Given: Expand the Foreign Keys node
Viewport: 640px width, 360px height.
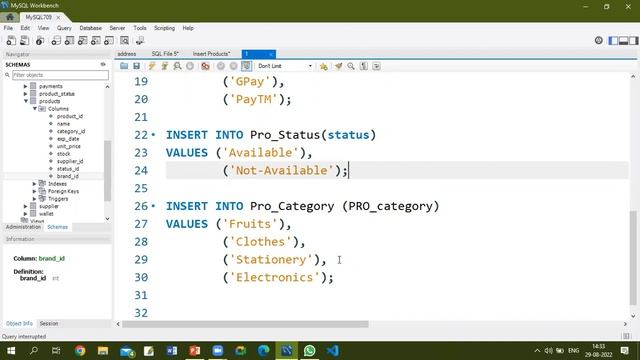Looking at the screenshot, I should [35, 191].
